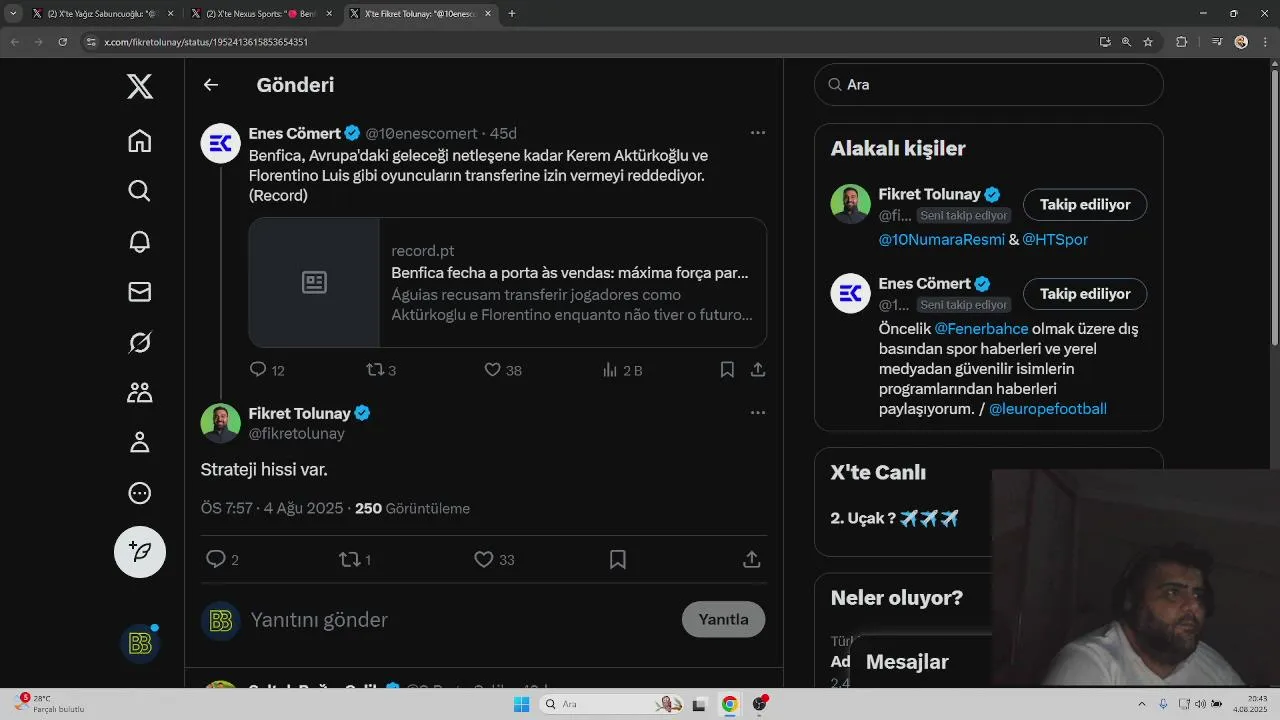Open @Fenerbahce mention link
Screen dimensions: 1280x720
(981, 329)
